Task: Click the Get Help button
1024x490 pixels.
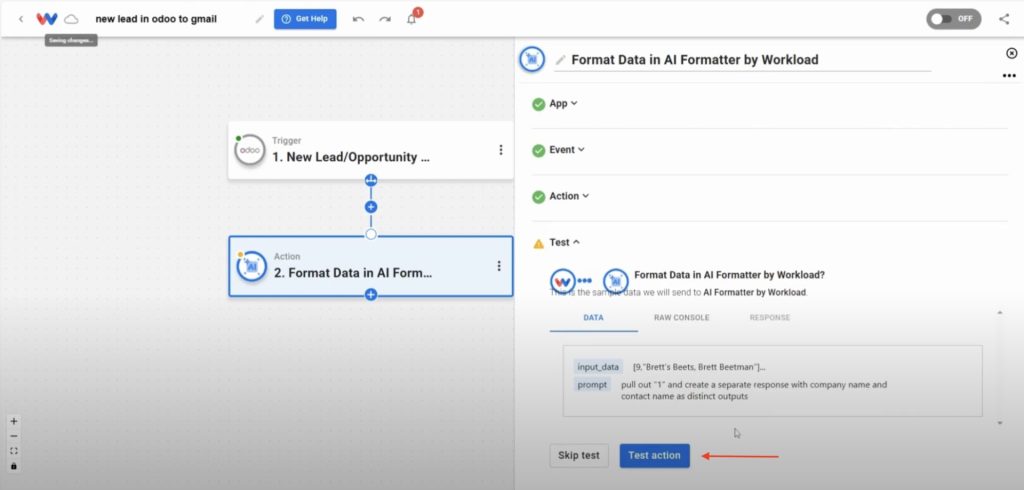Action: point(305,19)
